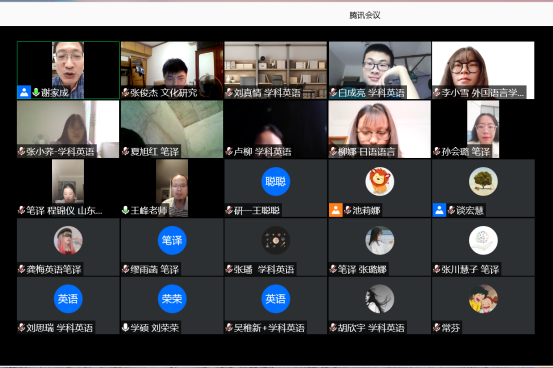Click the microphone icon of 王峰老师

pyautogui.click(x=126, y=211)
